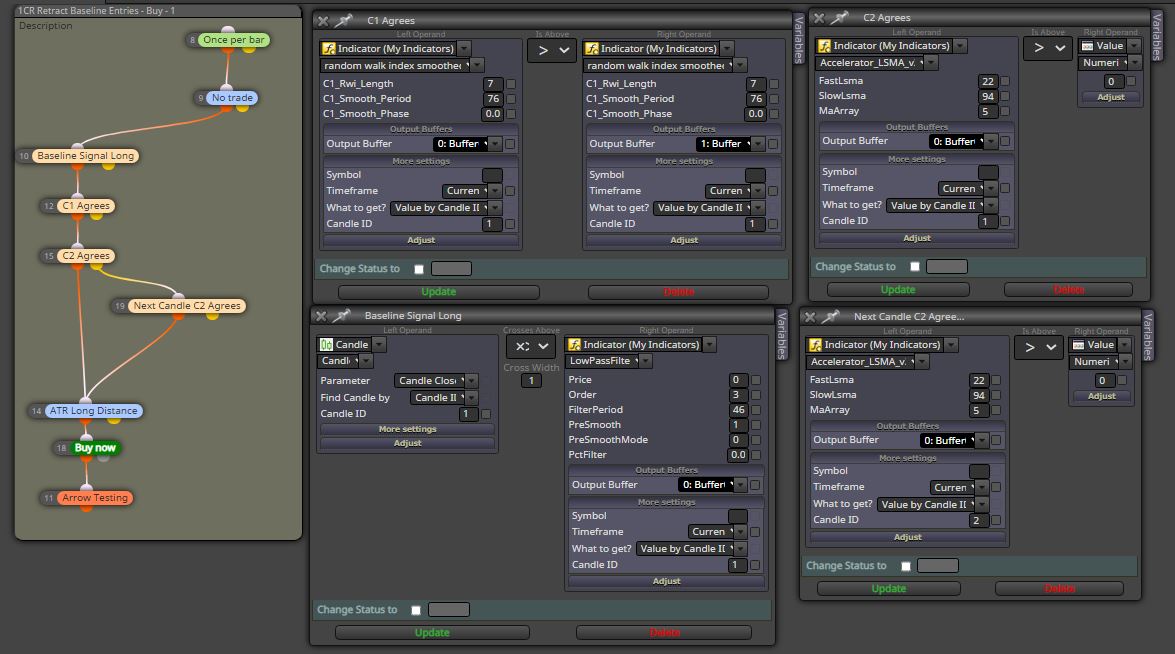Close the Next Candle C2 Agrees panel
Screen dimensions: 1175x654
coord(809,317)
